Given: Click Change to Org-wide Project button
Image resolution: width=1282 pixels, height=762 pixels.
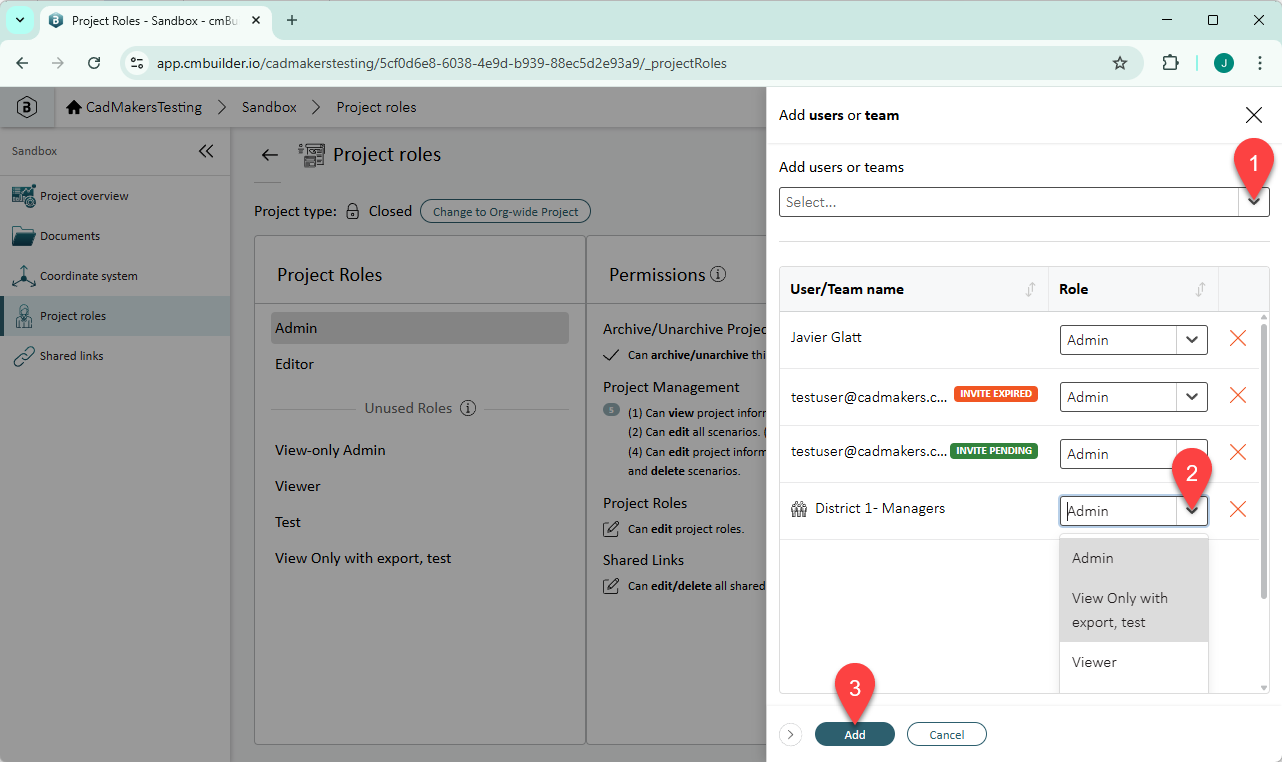Looking at the screenshot, I should (x=505, y=212).
